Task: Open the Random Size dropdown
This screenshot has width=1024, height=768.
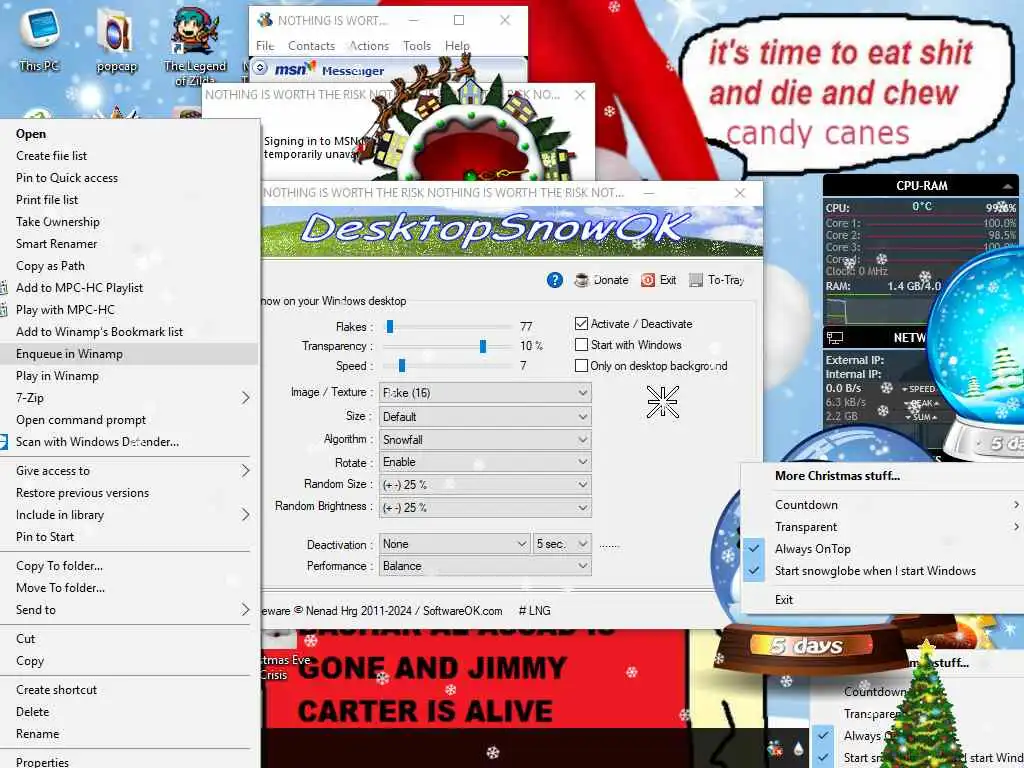Action: coord(485,485)
